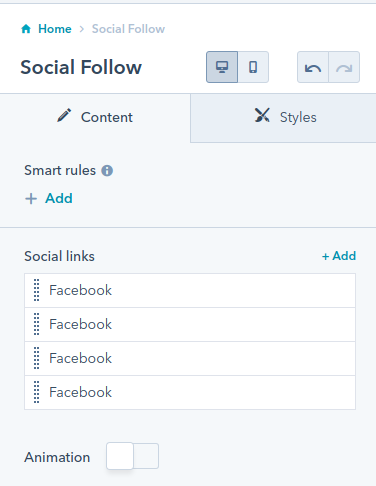Grab the drag handle of last Facebook link
The width and height of the screenshot is (376, 486).
point(37,392)
